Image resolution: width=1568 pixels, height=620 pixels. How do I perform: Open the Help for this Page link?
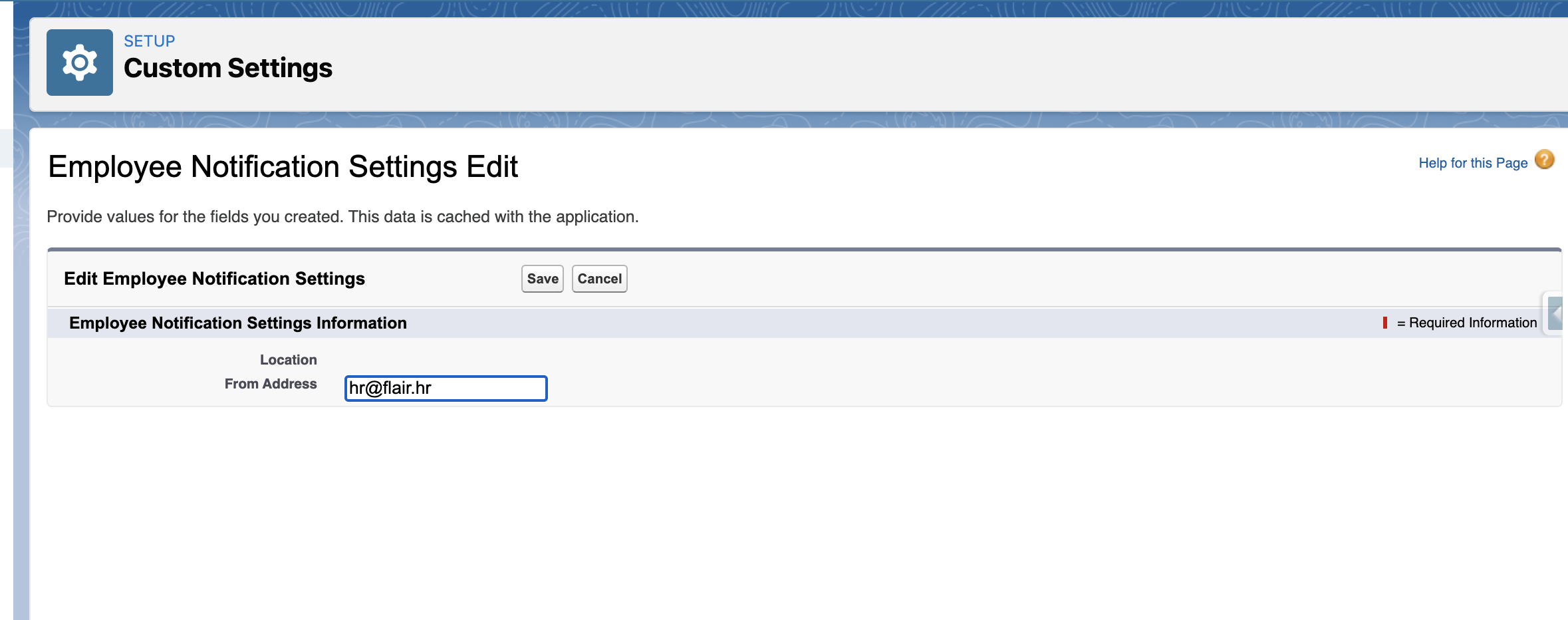tap(1472, 163)
